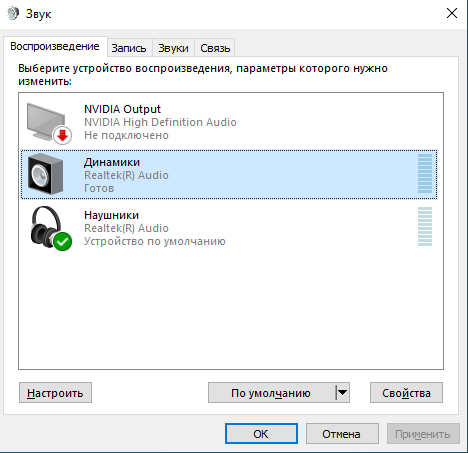This screenshot has width=468, height=453.
Task: Click the Наушники headphones icon
Action: click(51, 228)
